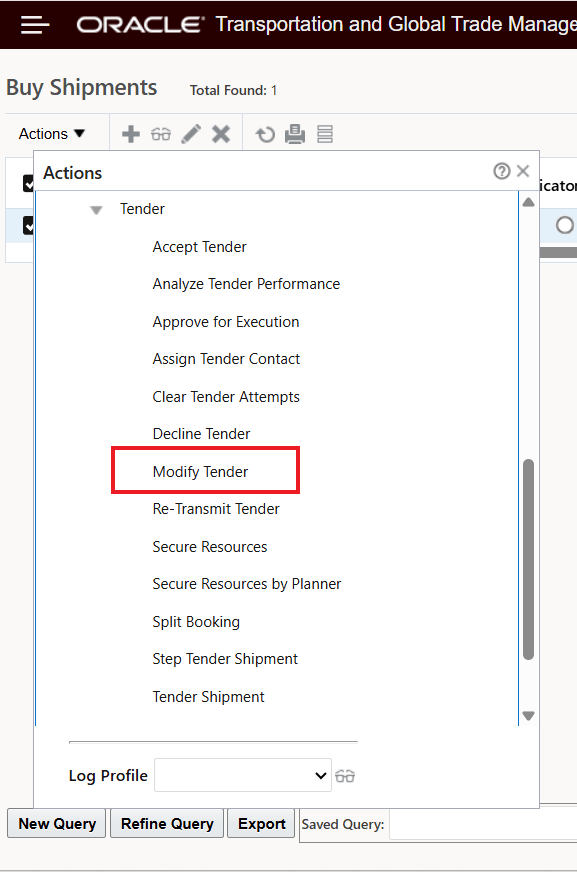577x872 pixels.
Task: Click the binoculars icon beside Log Profile
Action: [344, 775]
